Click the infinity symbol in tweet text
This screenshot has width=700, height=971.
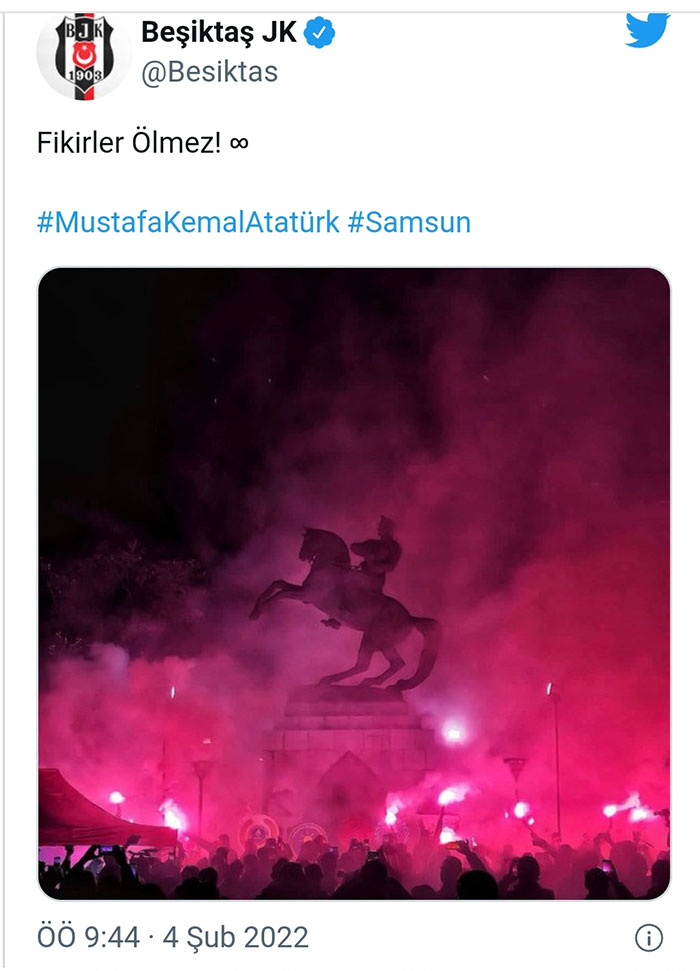pos(239,143)
